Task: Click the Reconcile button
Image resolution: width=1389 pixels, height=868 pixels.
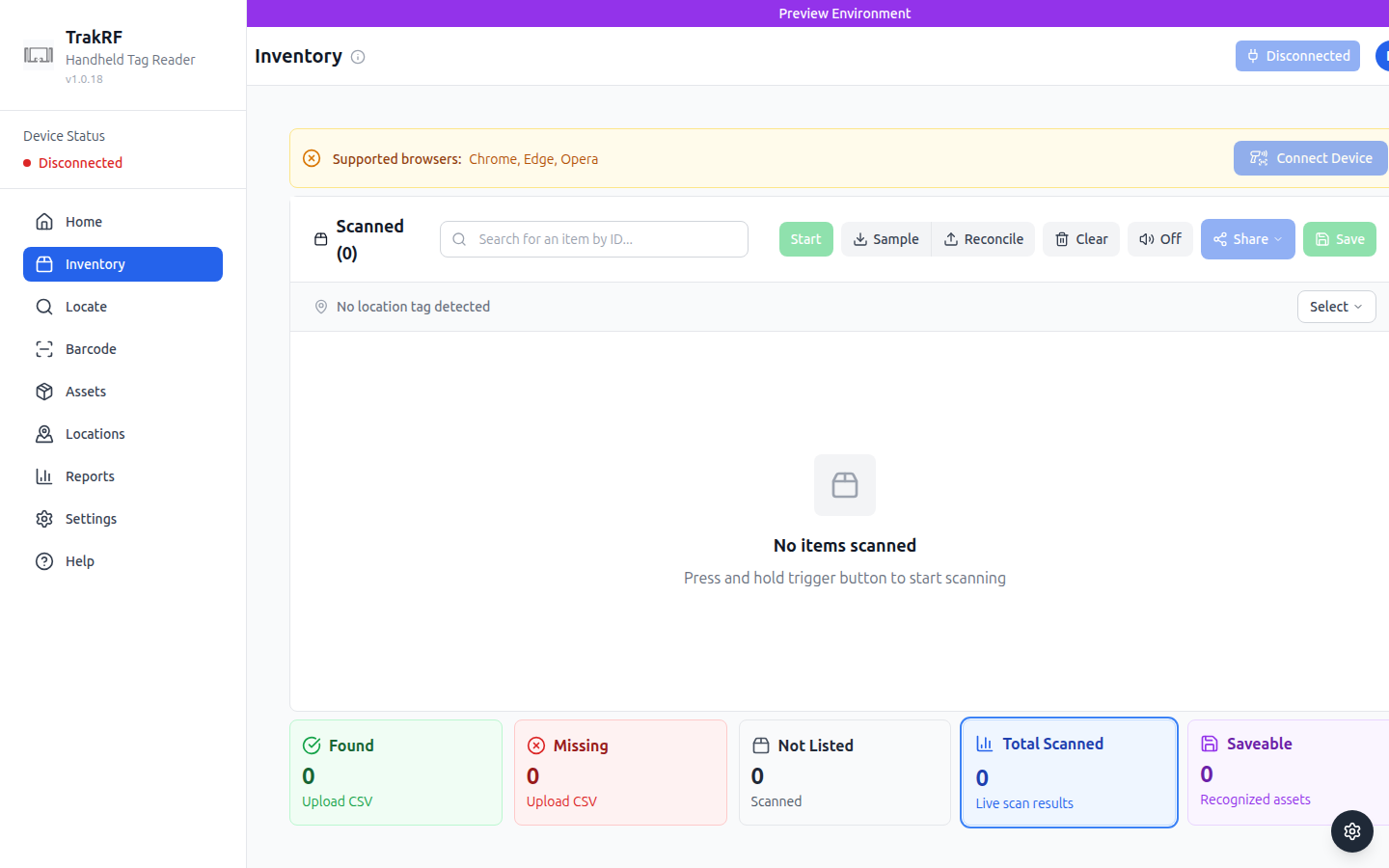Action: click(x=983, y=239)
